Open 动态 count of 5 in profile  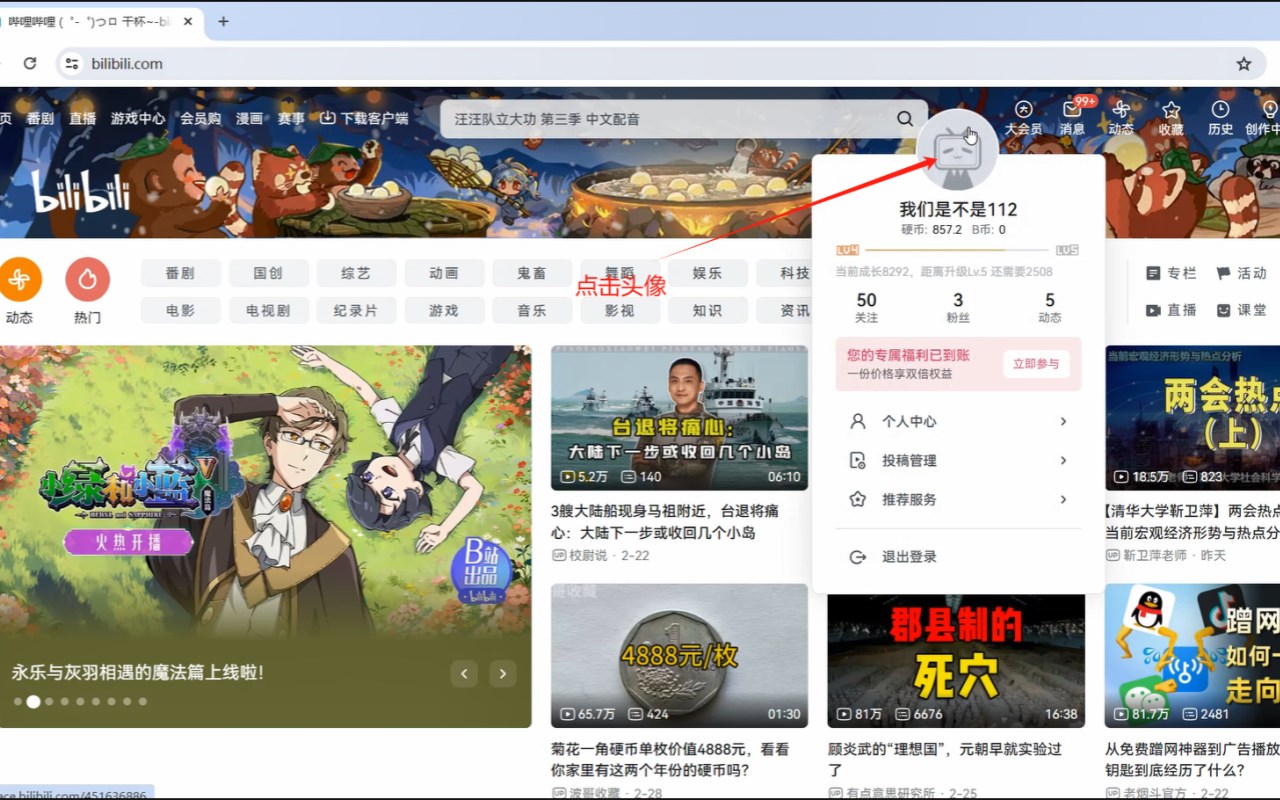pyautogui.click(x=1050, y=307)
